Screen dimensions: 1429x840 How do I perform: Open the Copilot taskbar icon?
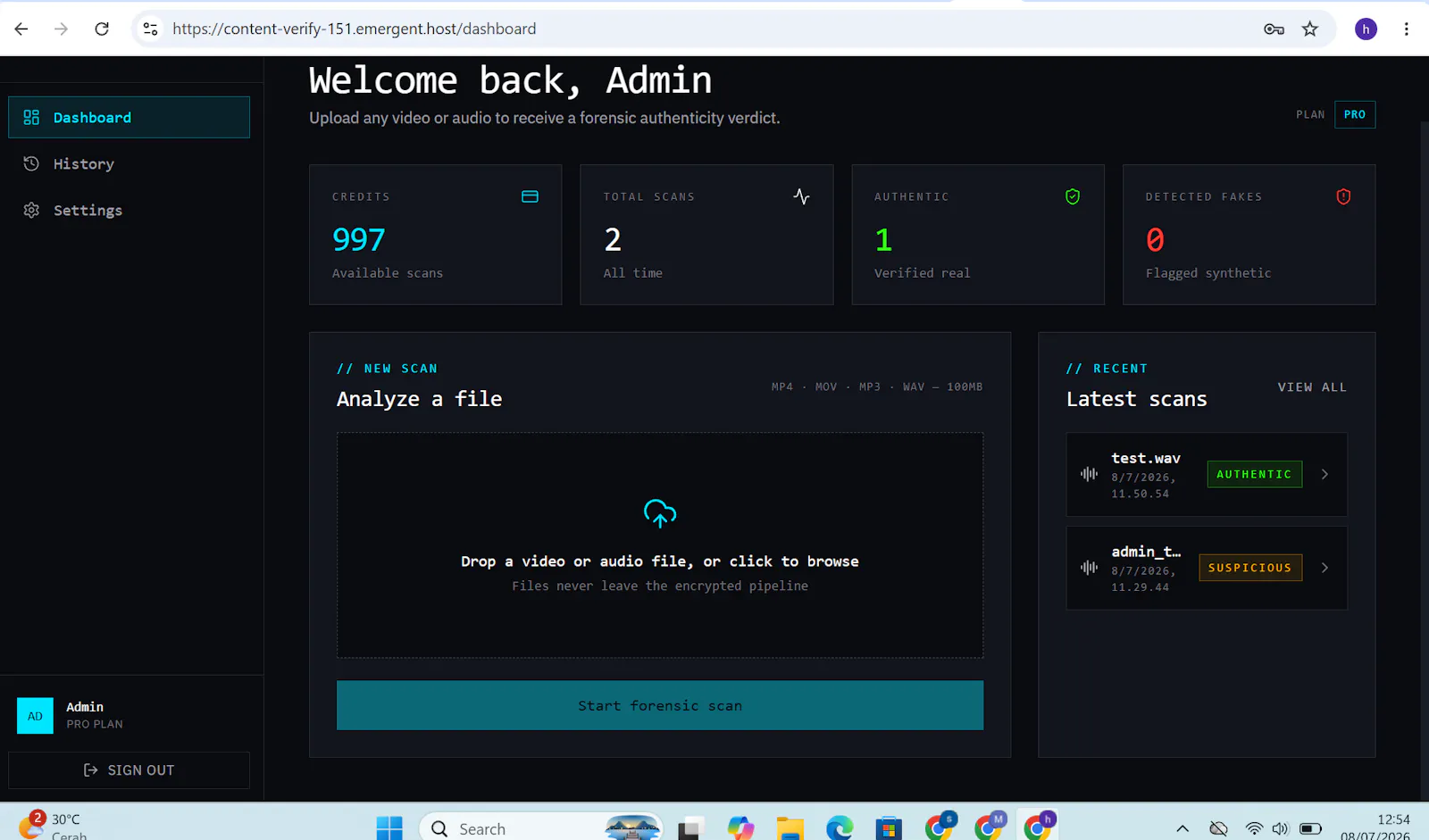tap(740, 828)
